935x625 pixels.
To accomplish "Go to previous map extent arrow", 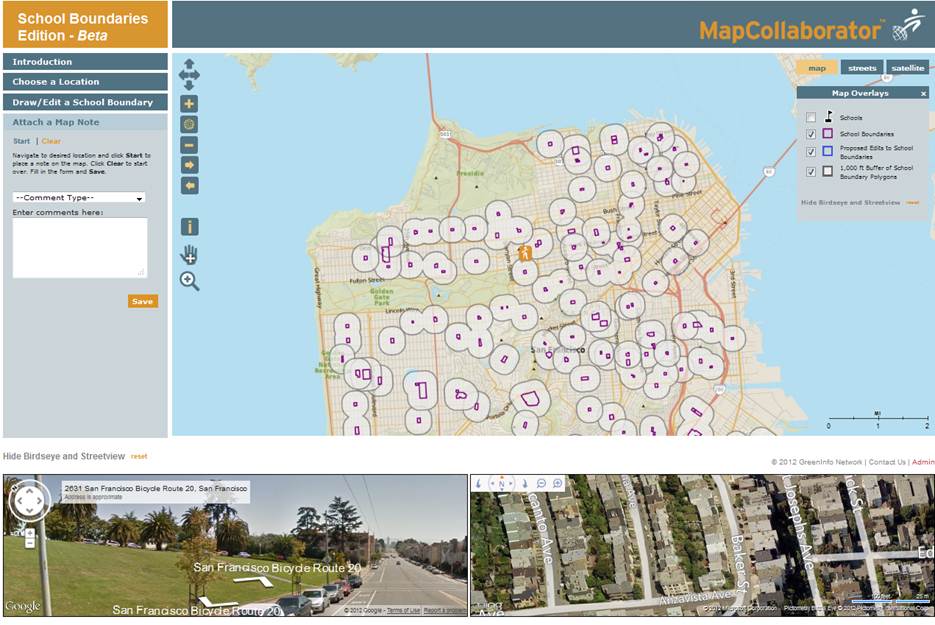I will tap(189, 185).
